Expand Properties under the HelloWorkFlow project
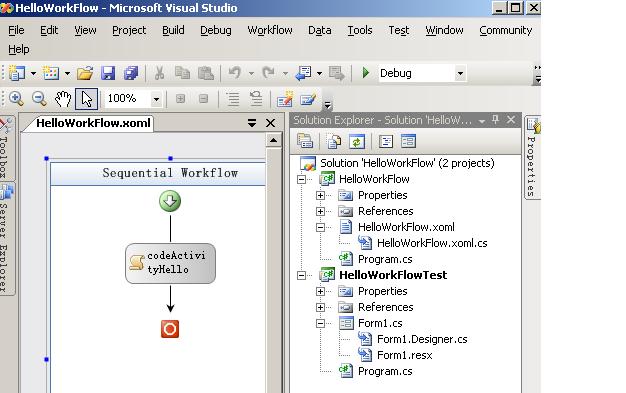 [x=320, y=195]
